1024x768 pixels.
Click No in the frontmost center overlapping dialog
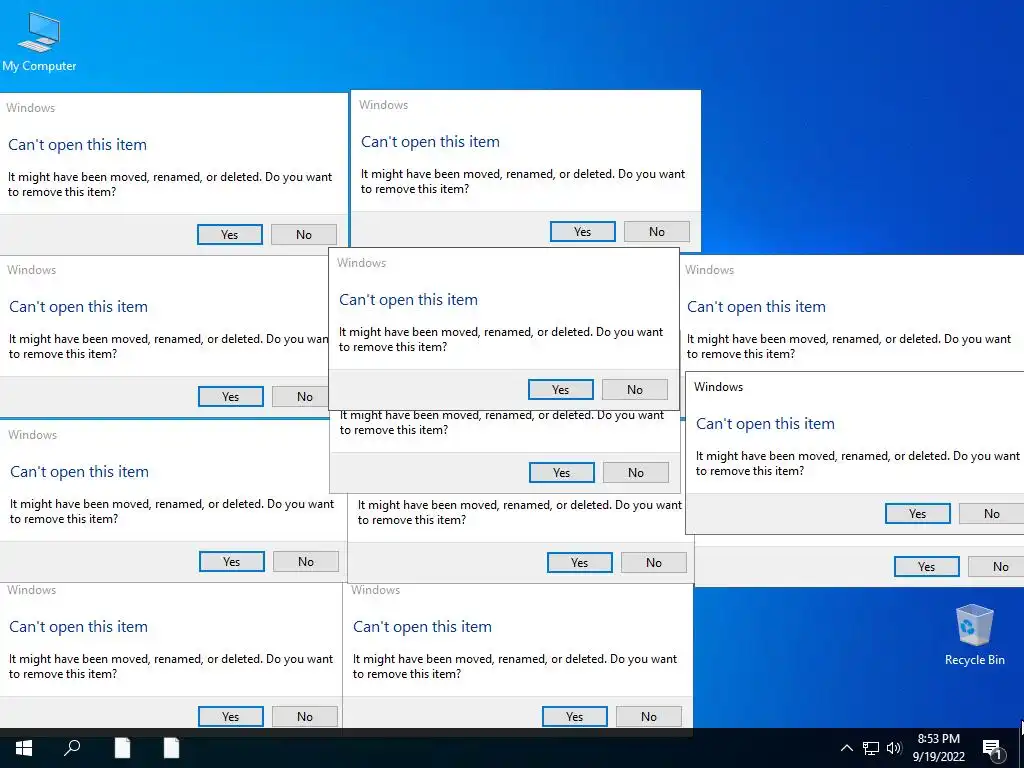pos(635,389)
